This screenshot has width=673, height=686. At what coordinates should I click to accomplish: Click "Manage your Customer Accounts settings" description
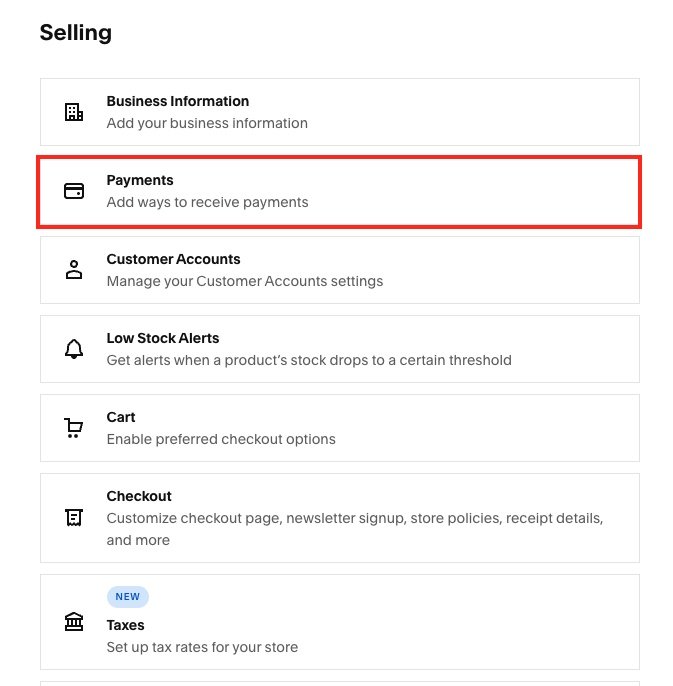coord(244,281)
